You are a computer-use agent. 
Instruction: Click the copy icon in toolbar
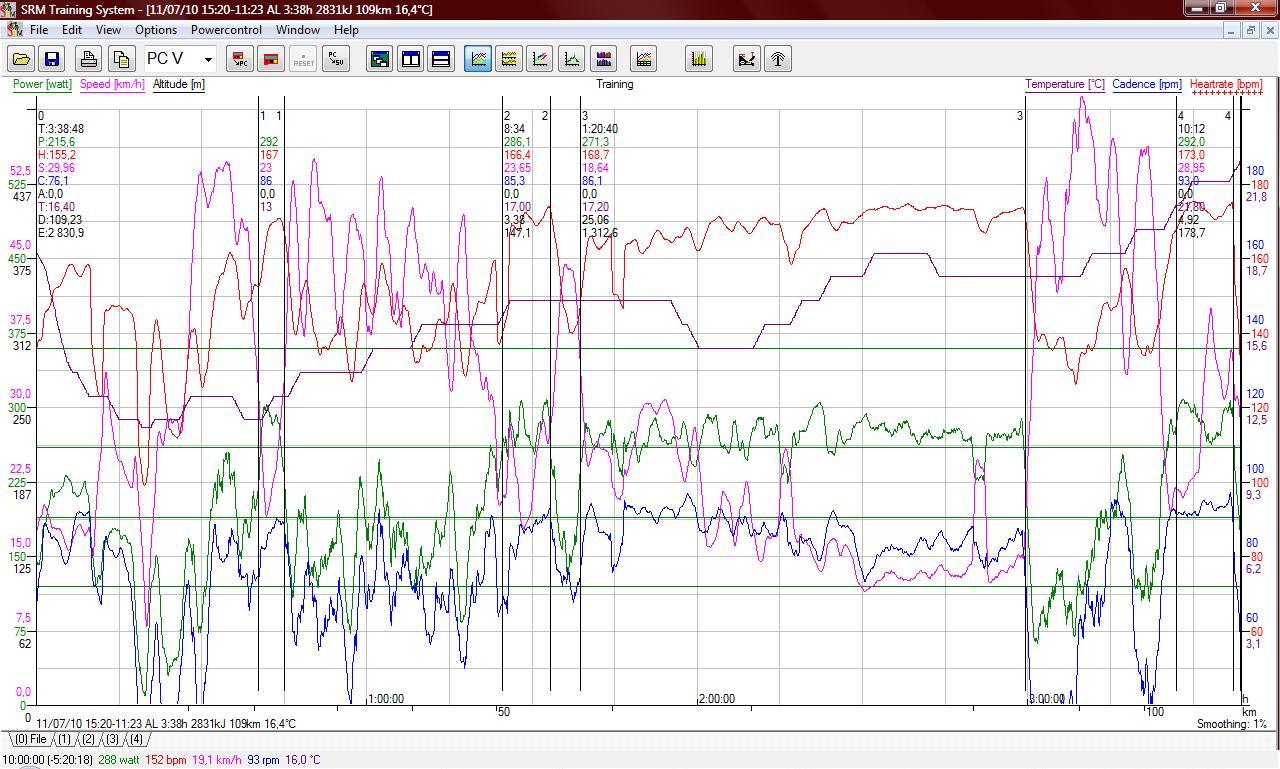[121, 59]
